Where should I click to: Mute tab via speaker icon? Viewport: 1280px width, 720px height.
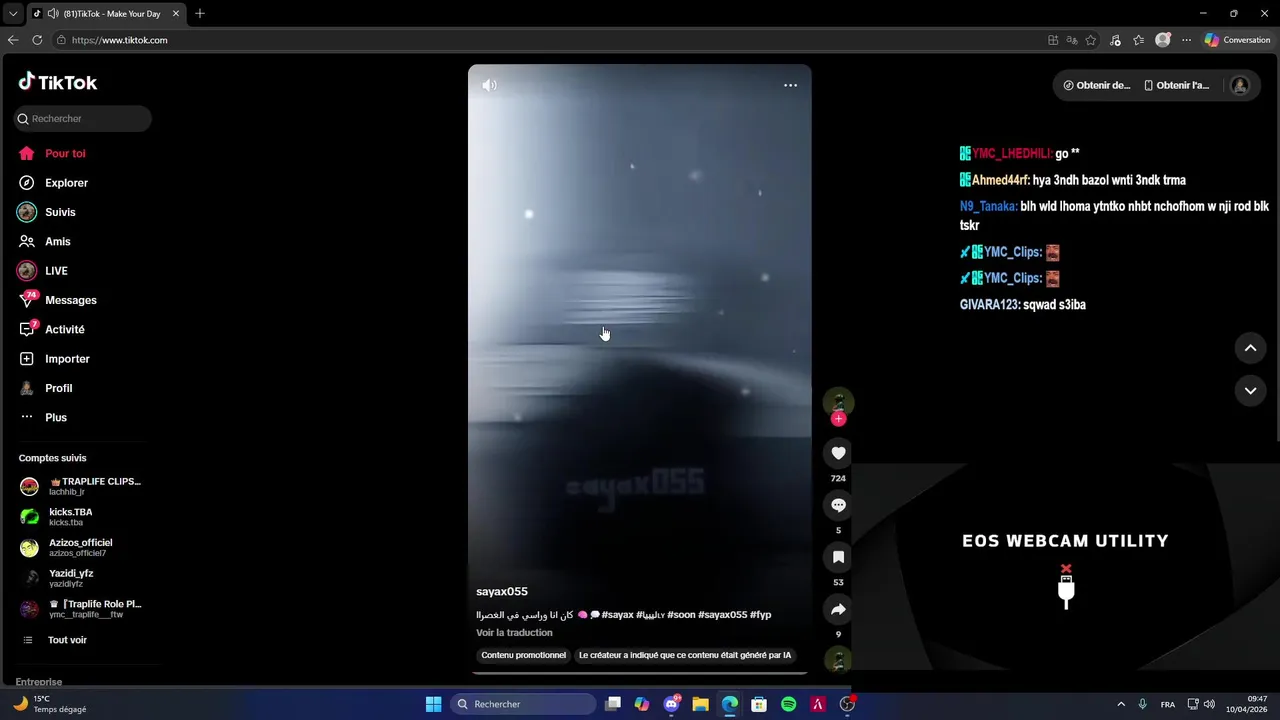point(52,13)
